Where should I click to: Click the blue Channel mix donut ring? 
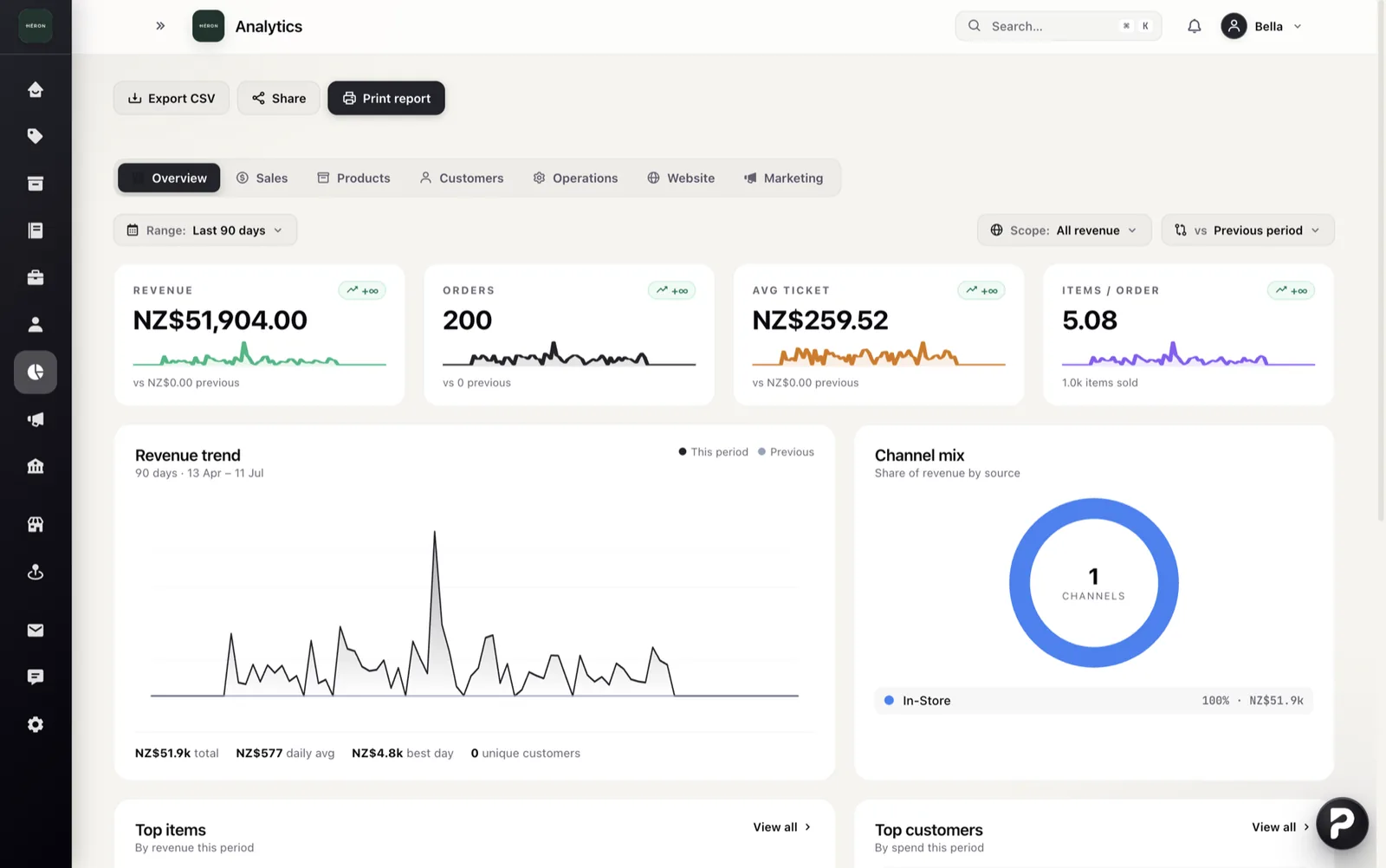pos(1020,583)
